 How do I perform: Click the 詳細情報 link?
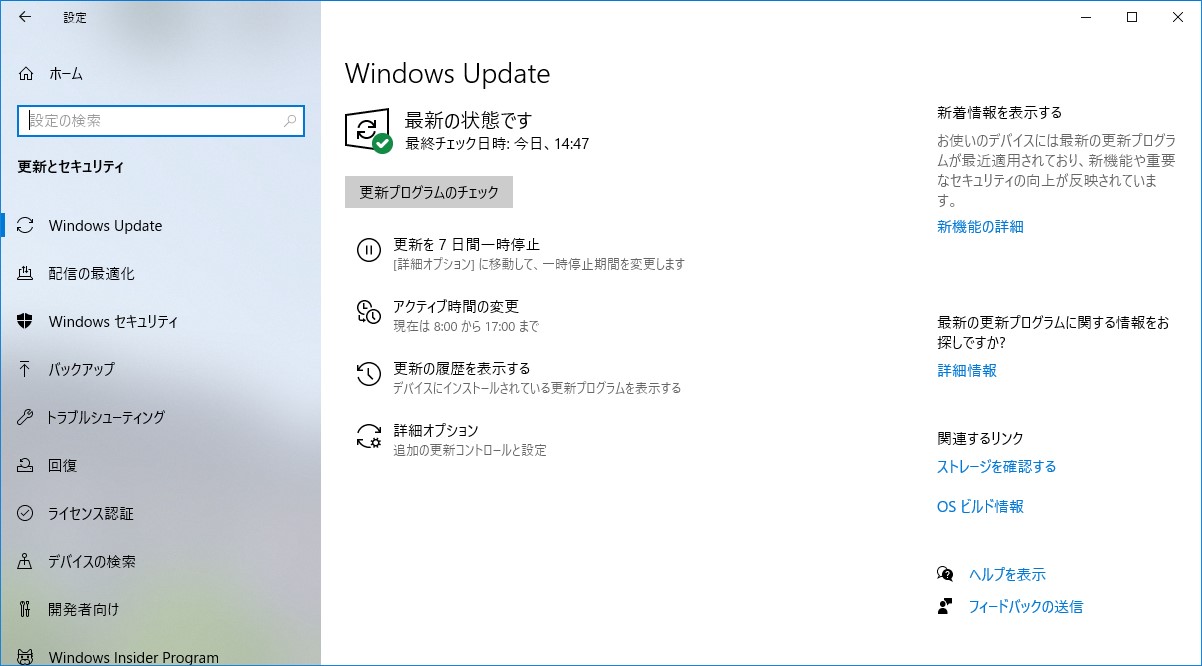967,370
